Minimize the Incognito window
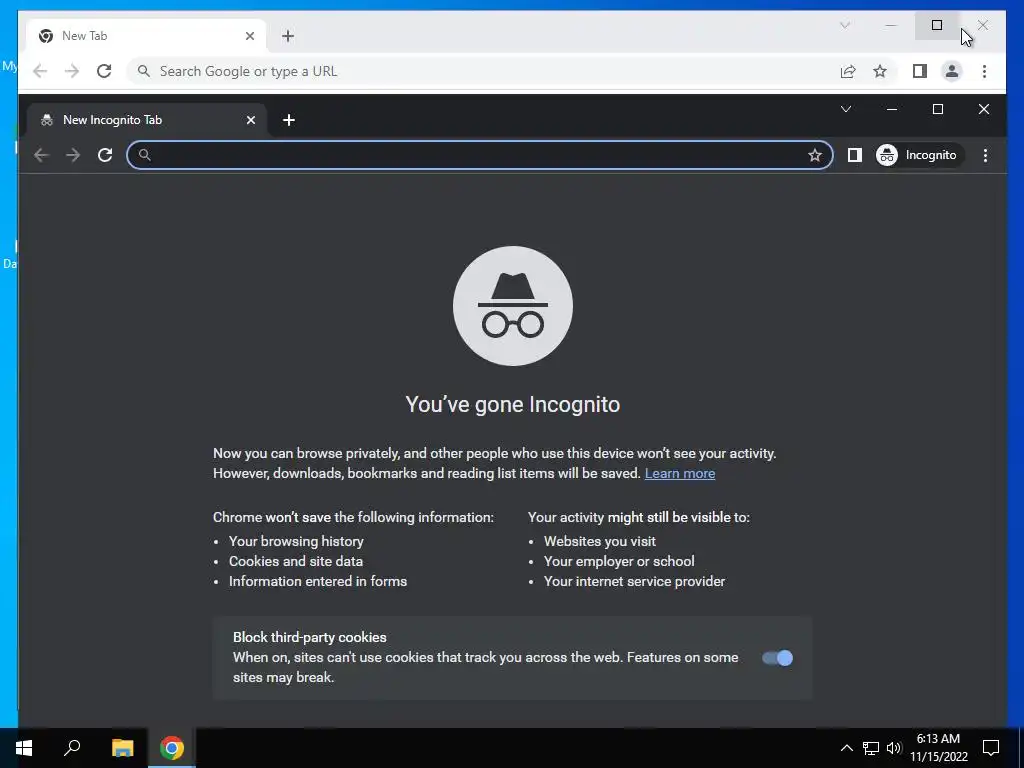Screen dimensions: 1024x768 pos(892,109)
